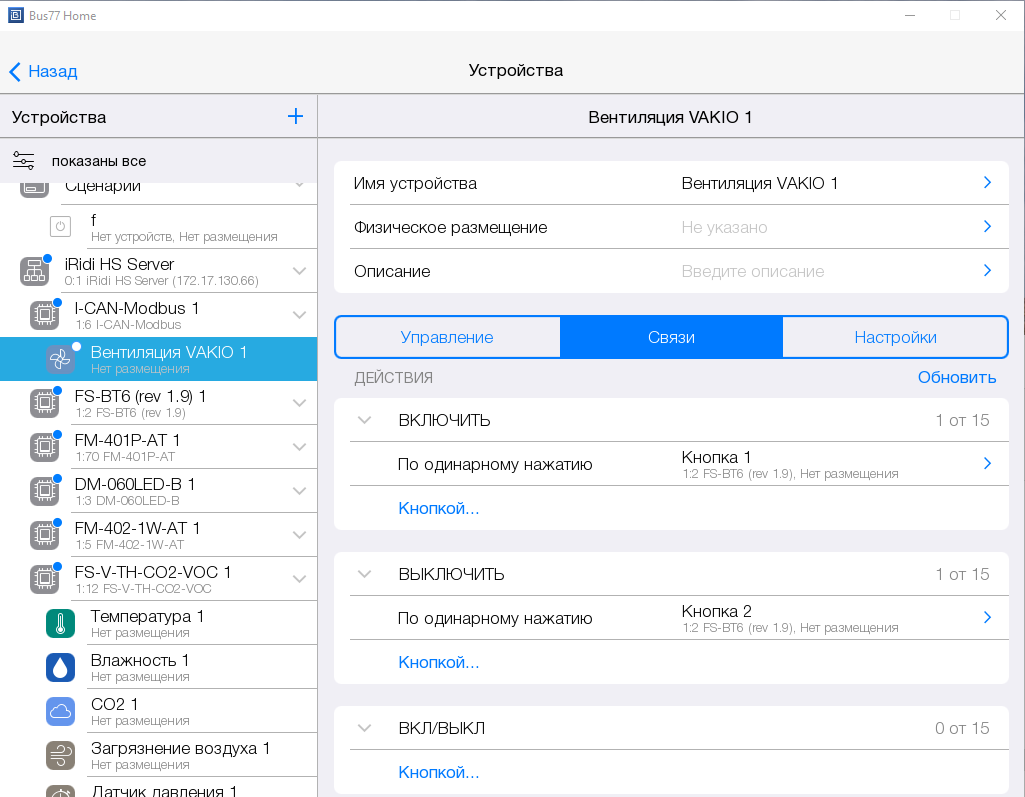Click the '0 от 15' counter text
Viewport: 1025px width, 797px height.
point(962,728)
